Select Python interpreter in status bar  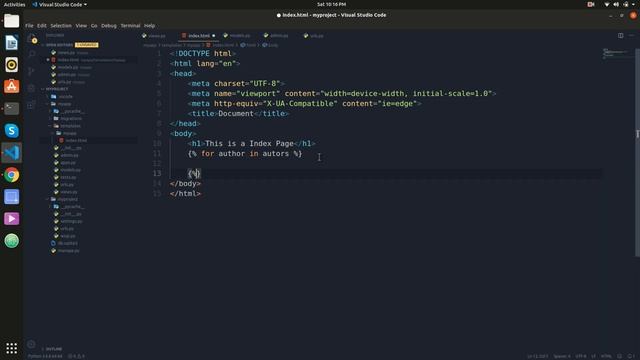tap(45, 356)
